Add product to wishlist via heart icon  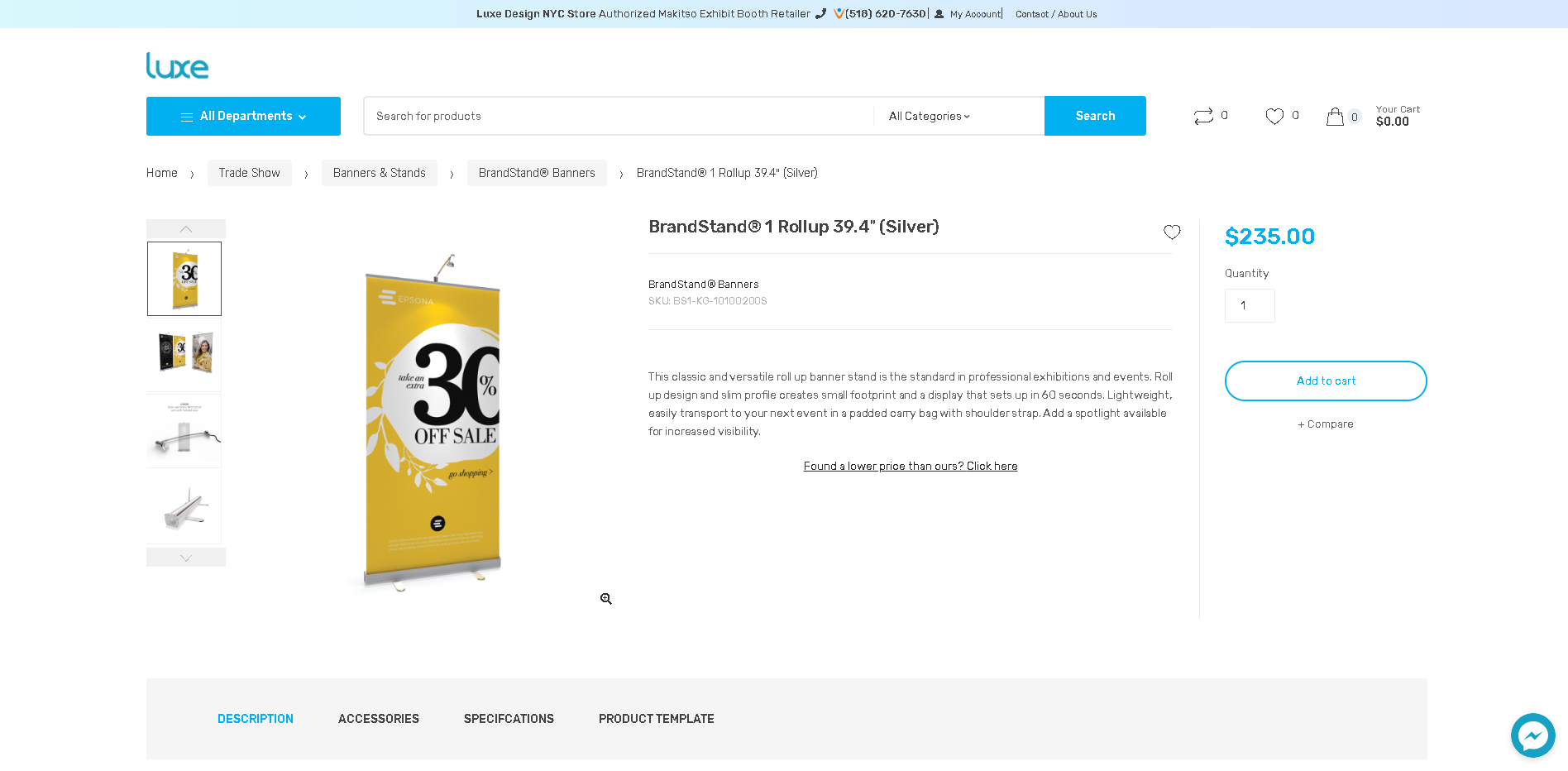click(x=1172, y=232)
